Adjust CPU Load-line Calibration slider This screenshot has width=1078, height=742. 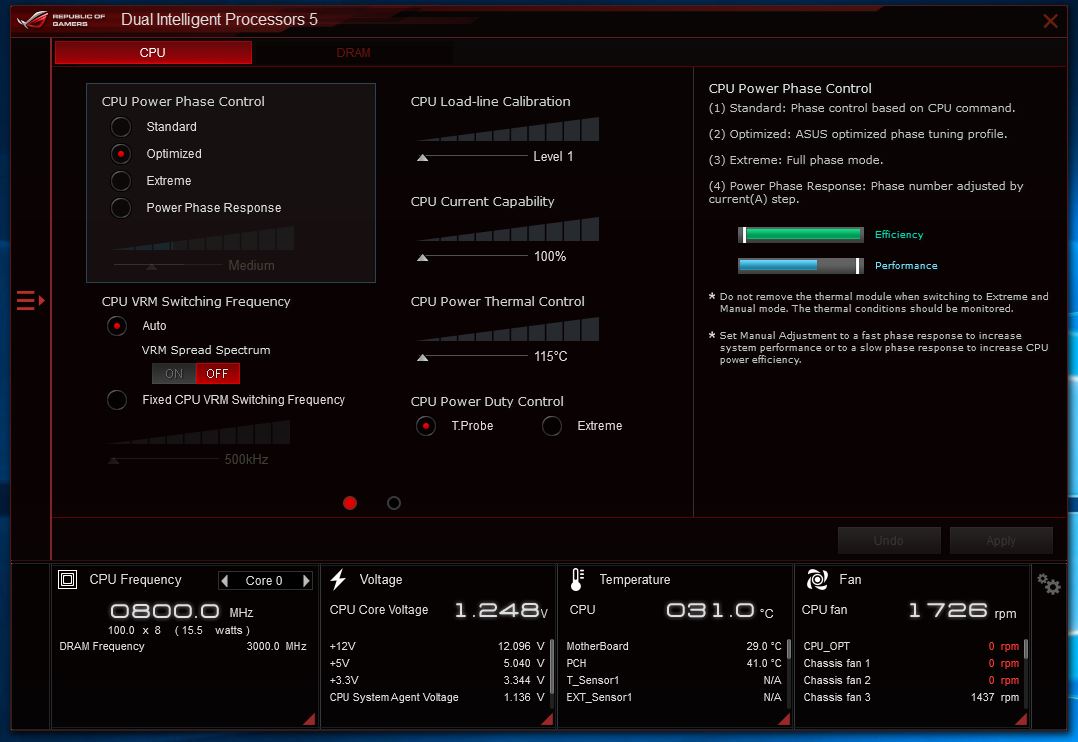click(x=423, y=157)
